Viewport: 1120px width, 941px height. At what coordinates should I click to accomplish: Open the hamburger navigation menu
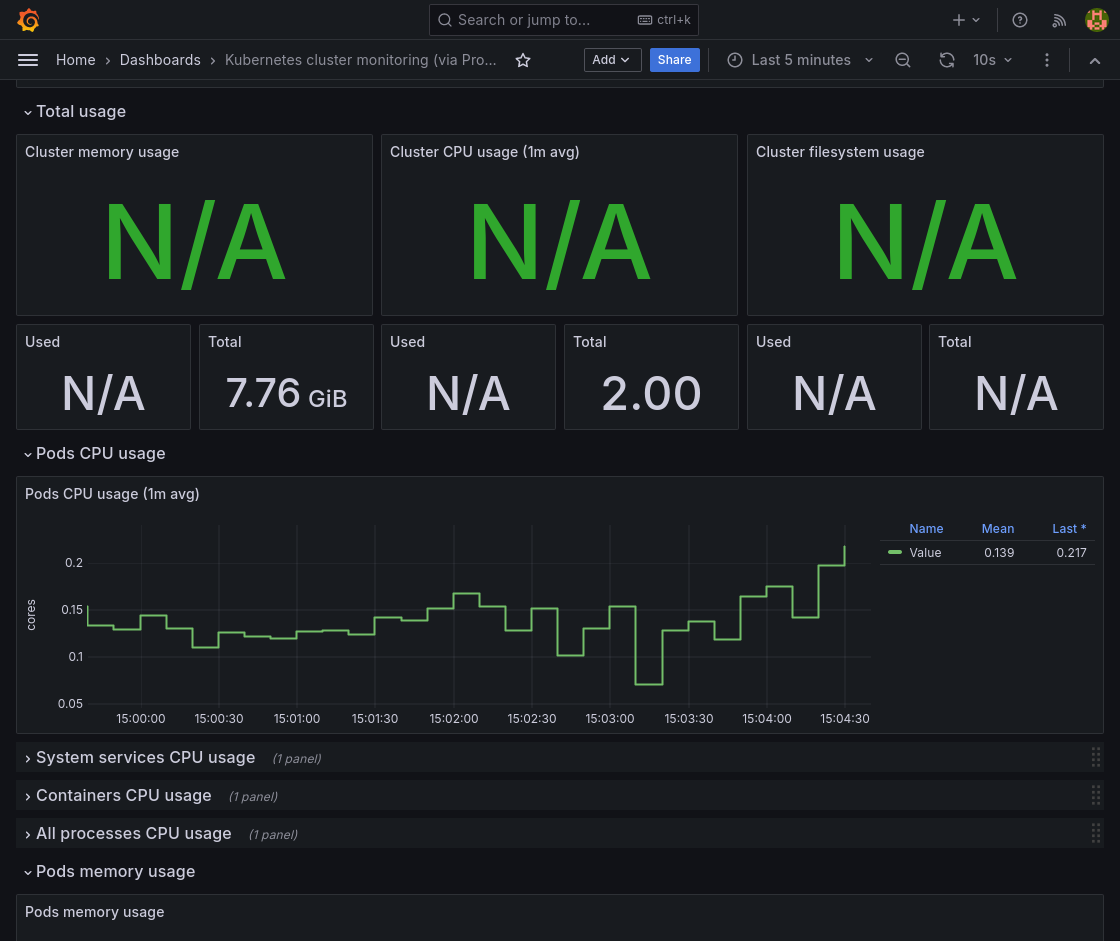point(28,60)
